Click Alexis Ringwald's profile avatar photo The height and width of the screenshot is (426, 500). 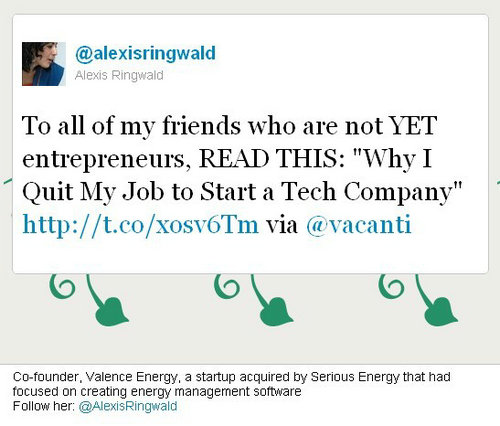(x=44, y=64)
